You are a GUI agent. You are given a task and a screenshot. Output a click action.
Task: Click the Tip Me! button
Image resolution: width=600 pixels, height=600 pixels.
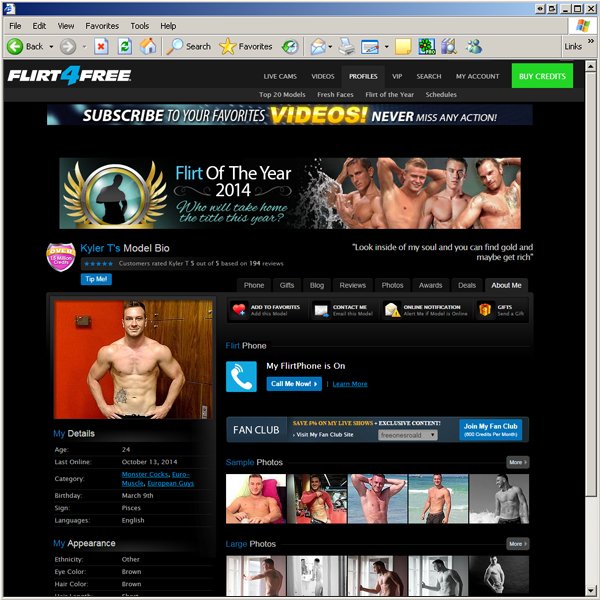pyautogui.click(x=96, y=279)
